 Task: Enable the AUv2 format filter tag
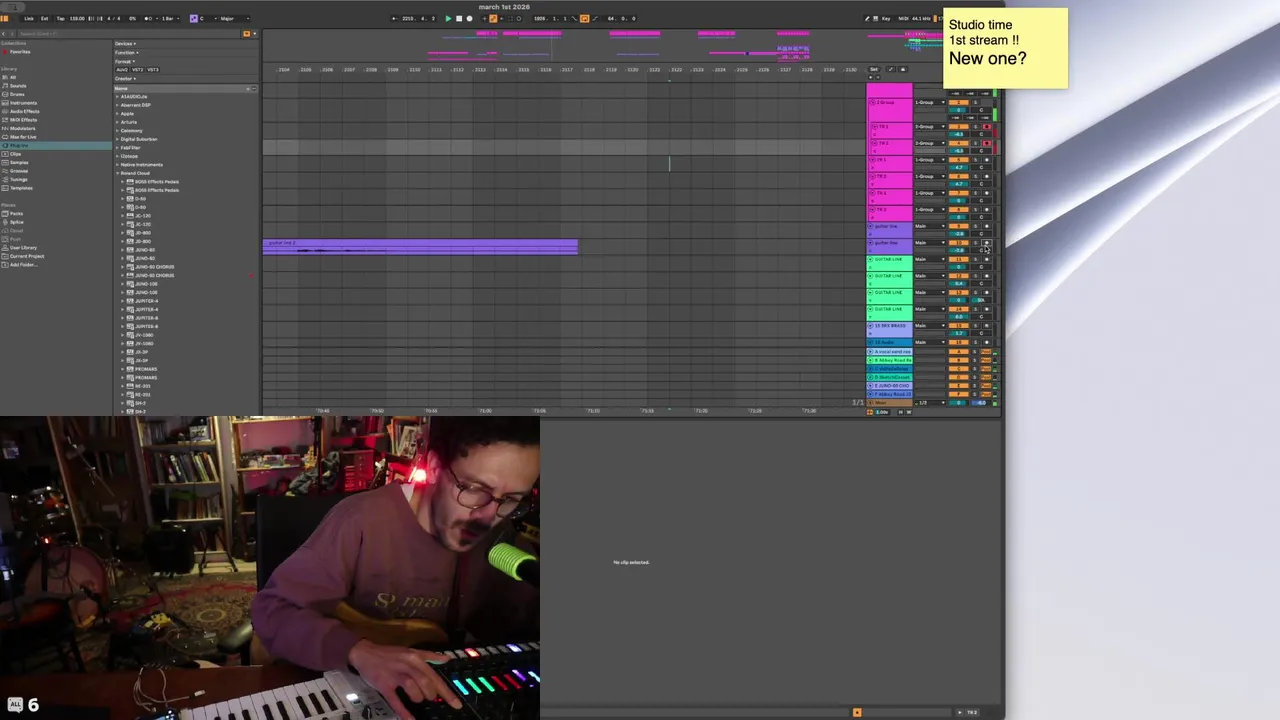(122, 69)
